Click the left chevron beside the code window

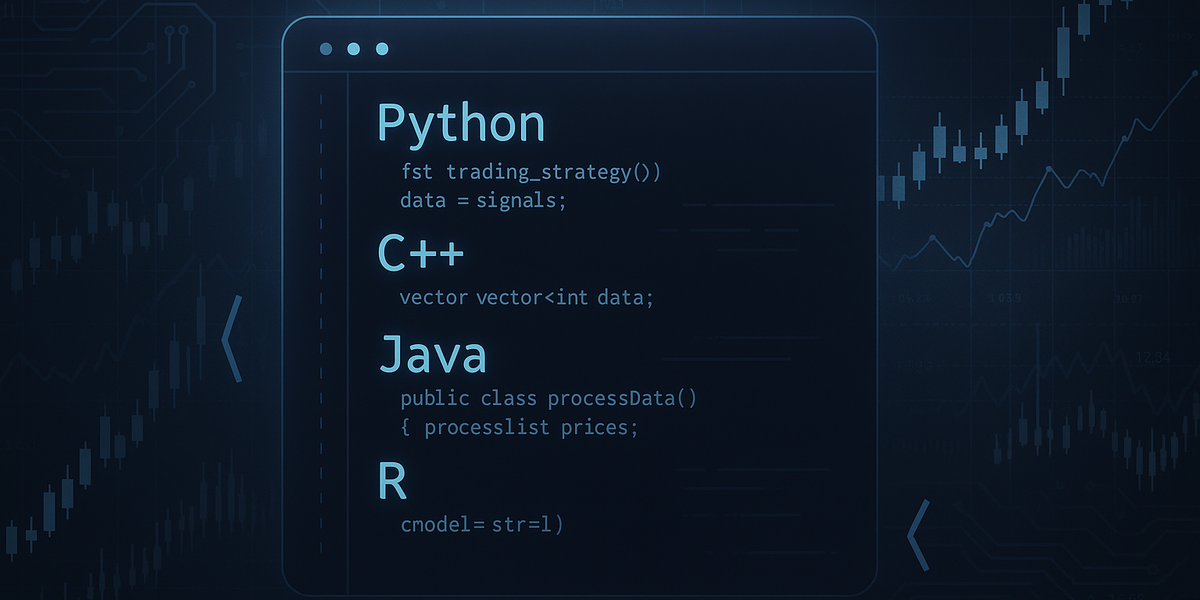point(232,338)
